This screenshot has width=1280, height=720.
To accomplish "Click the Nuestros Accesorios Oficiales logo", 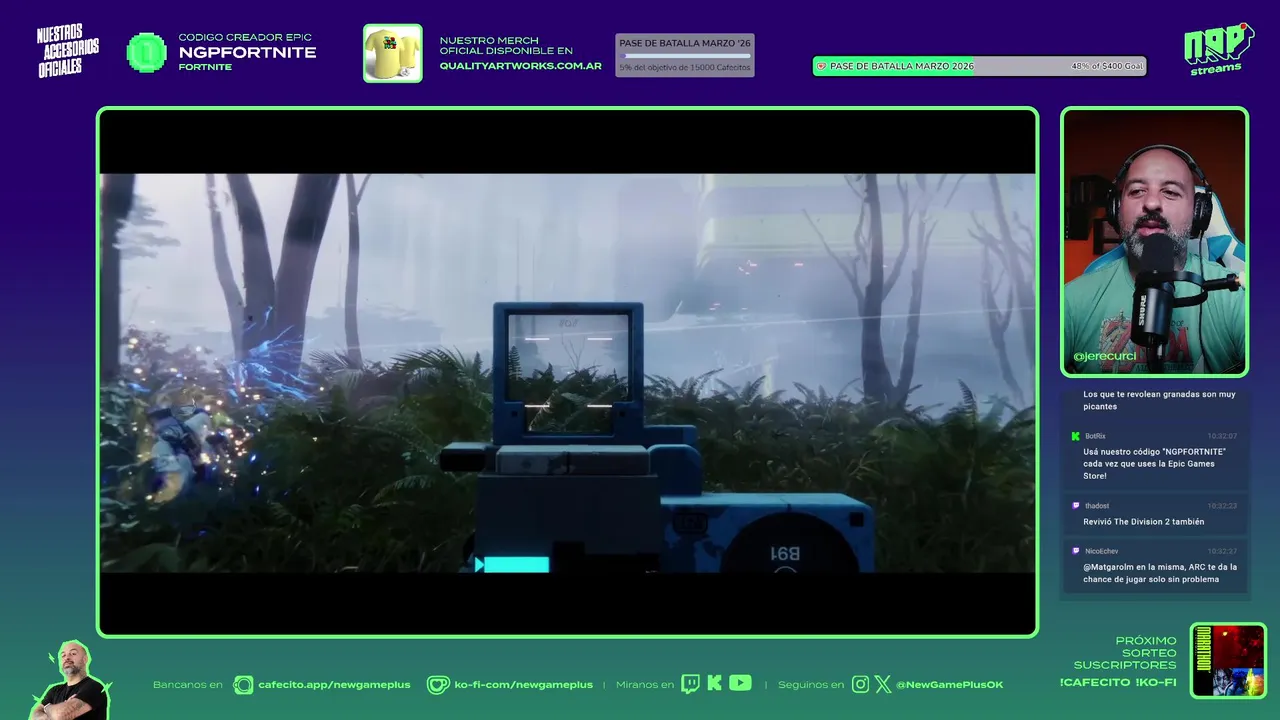I will coord(68,52).
